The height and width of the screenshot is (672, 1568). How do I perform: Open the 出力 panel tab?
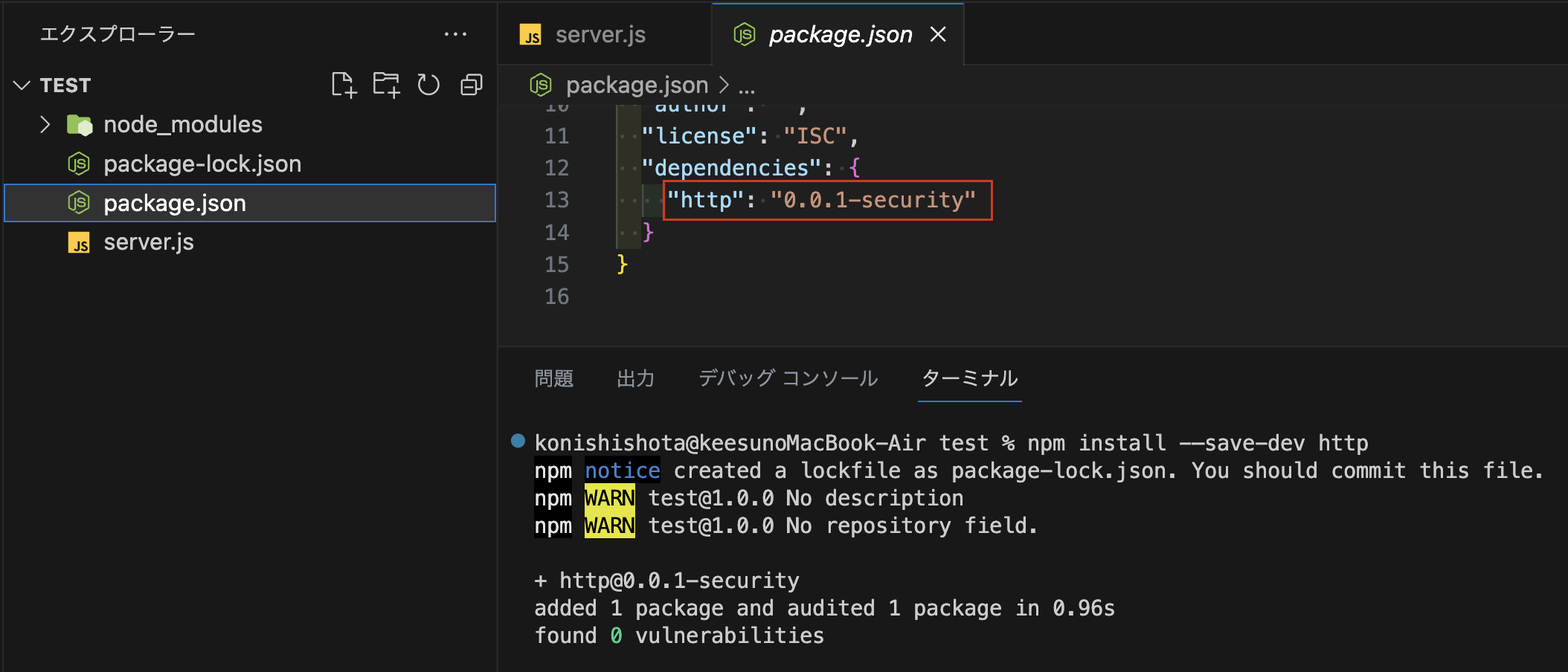635,378
